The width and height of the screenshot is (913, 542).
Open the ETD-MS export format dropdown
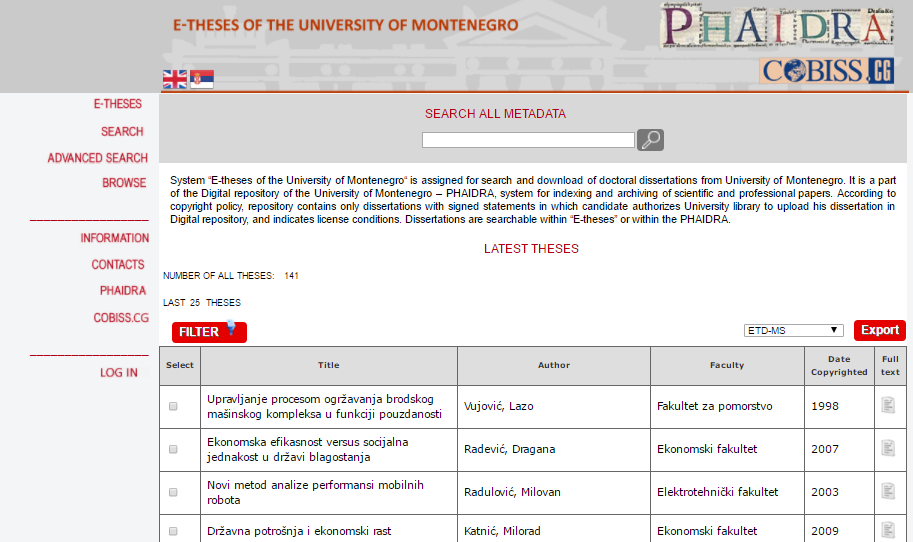794,330
